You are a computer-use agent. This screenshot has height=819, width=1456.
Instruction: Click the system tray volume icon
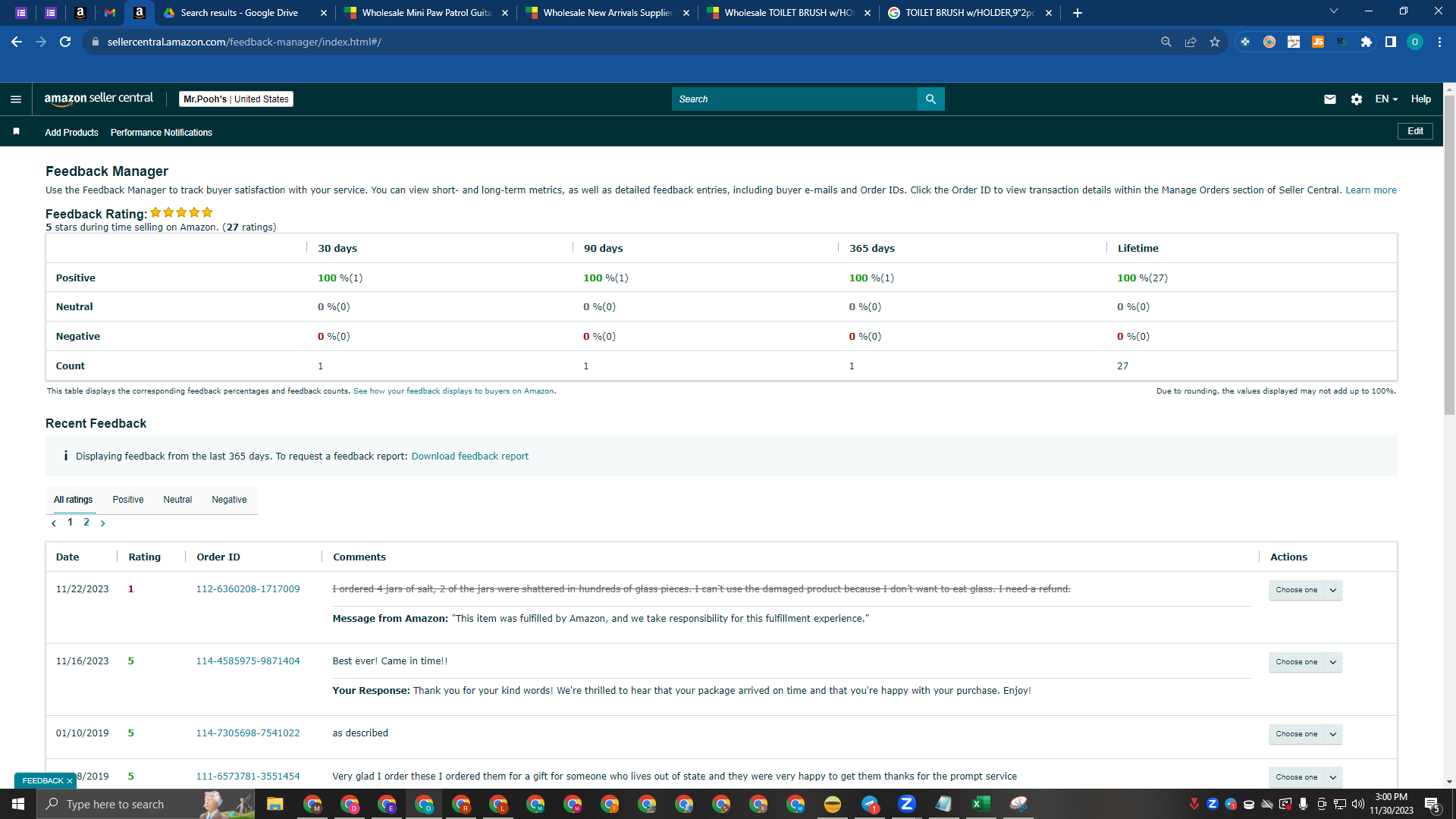point(1358,804)
